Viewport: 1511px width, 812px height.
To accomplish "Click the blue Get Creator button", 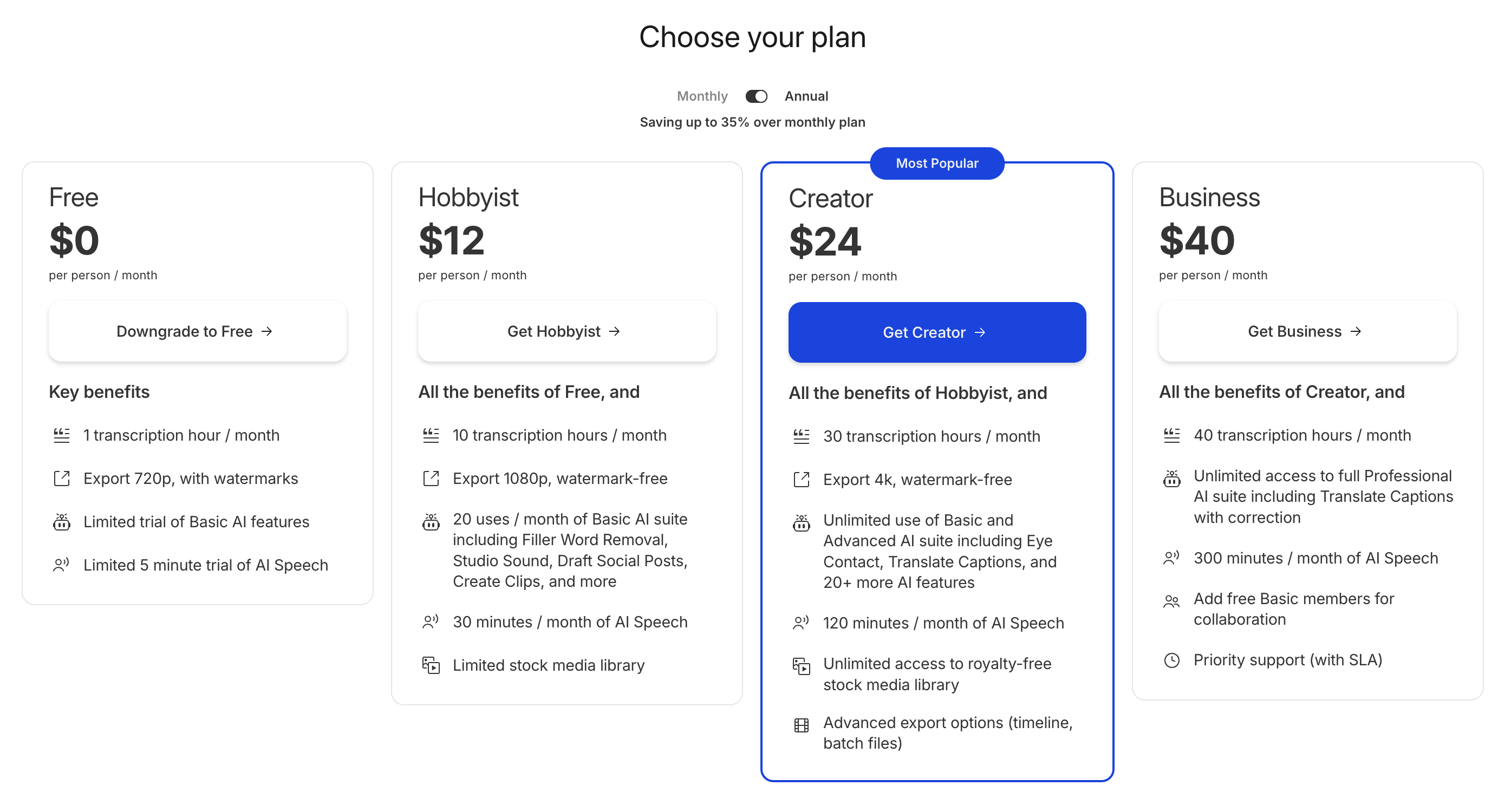I will click(x=937, y=332).
